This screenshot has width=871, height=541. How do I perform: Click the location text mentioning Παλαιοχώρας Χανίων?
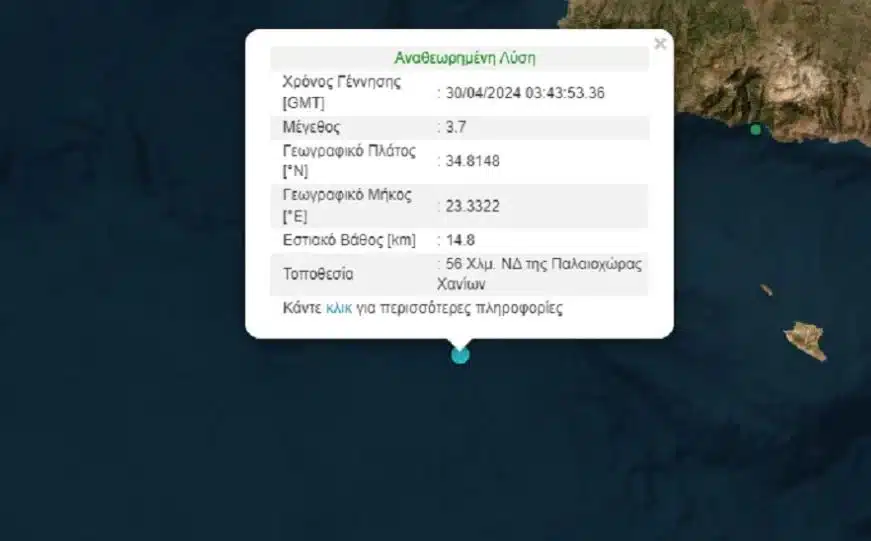pyautogui.click(x=544, y=274)
